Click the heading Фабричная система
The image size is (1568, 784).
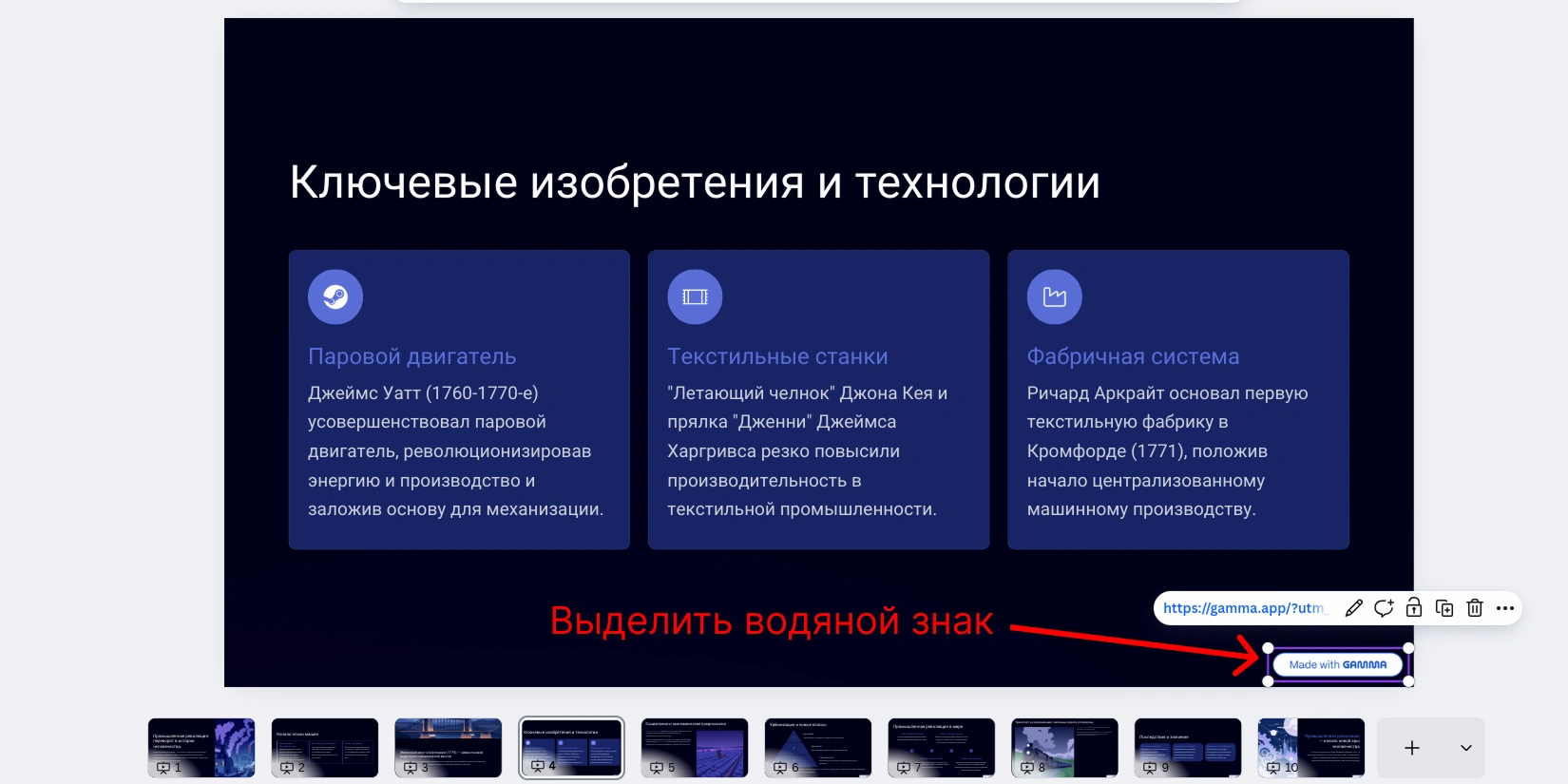pyautogui.click(x=1133, y=356)
